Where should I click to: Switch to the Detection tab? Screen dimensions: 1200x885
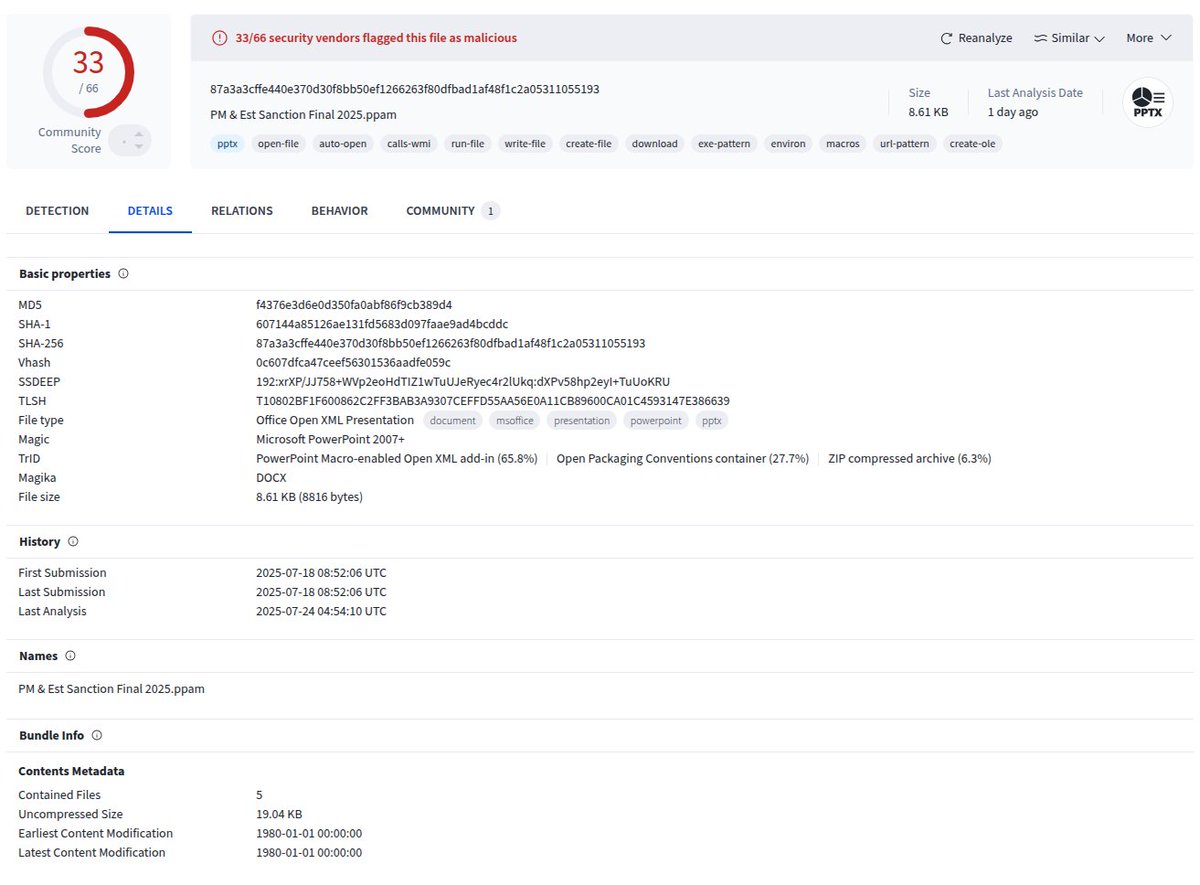(x=57, y=211)
